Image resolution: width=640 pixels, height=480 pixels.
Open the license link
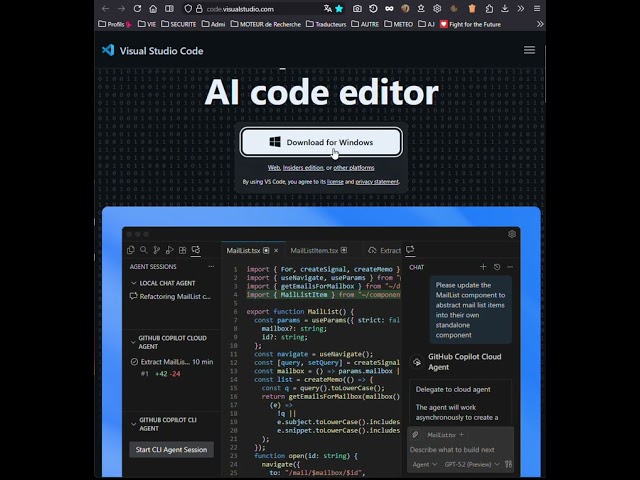pos(335,182)
